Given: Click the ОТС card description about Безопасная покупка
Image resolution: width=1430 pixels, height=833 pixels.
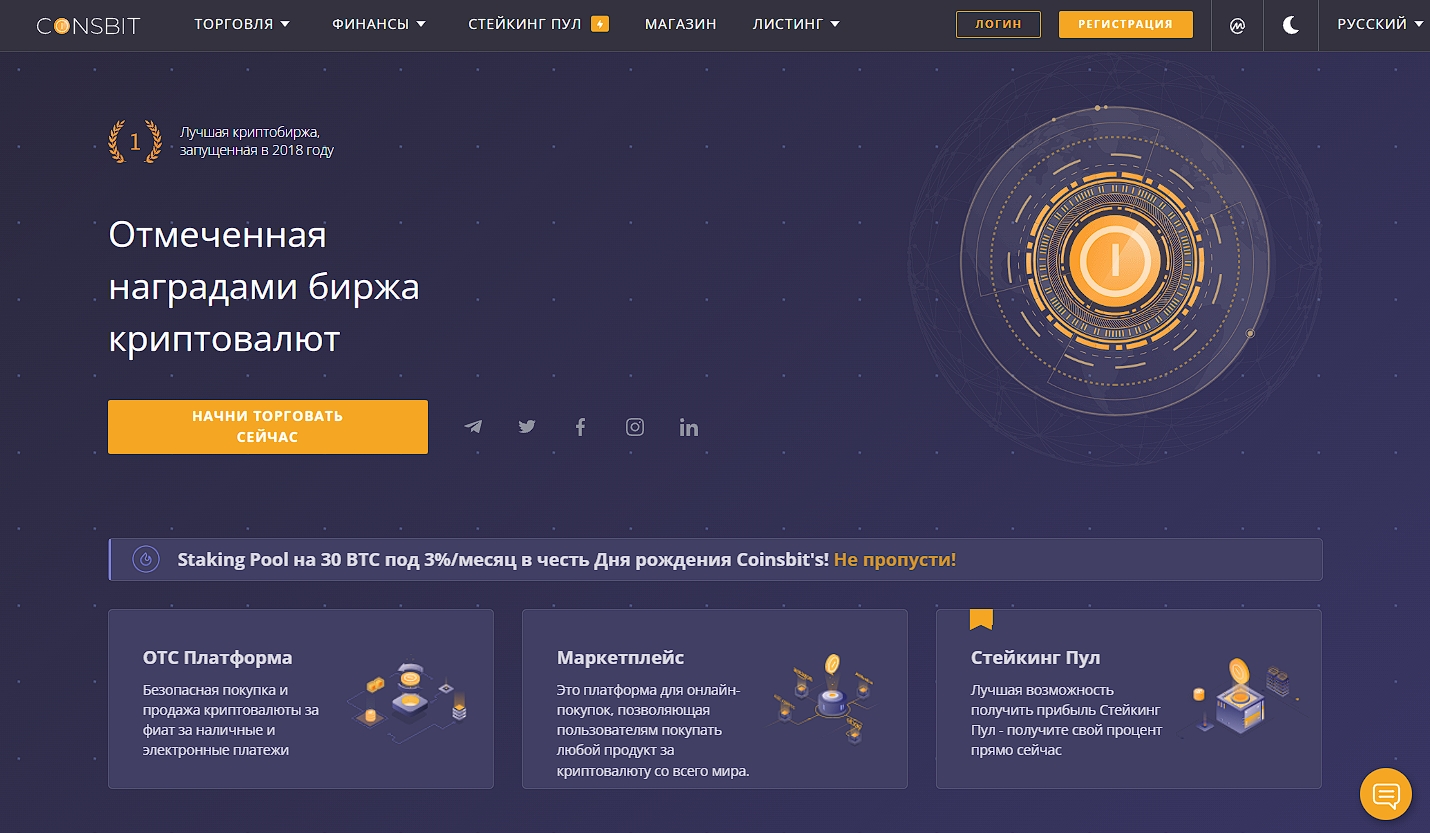Looking at the screenshot, I should pos(231,720).
